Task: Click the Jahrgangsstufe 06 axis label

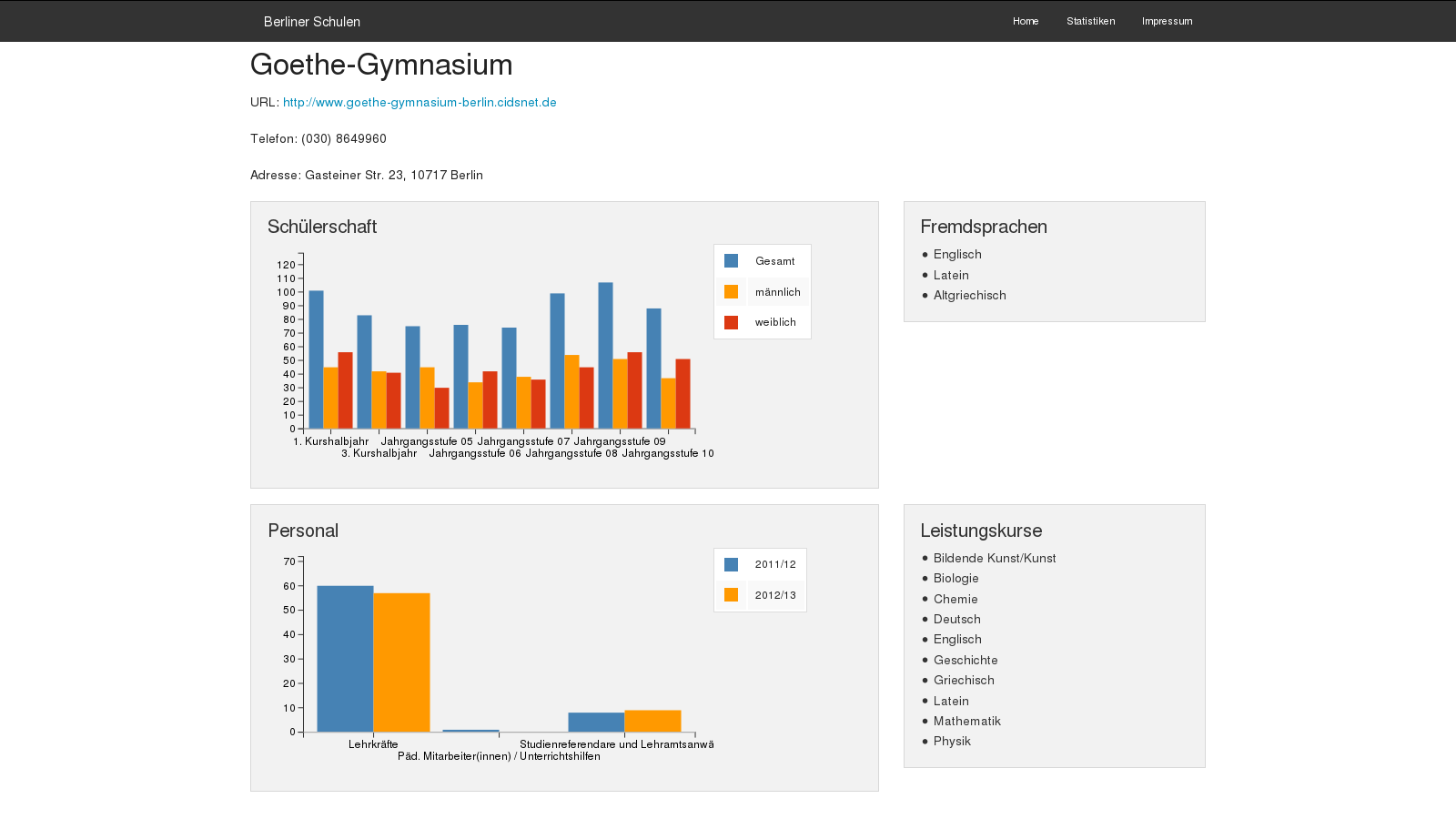Action: pos(475,453)
